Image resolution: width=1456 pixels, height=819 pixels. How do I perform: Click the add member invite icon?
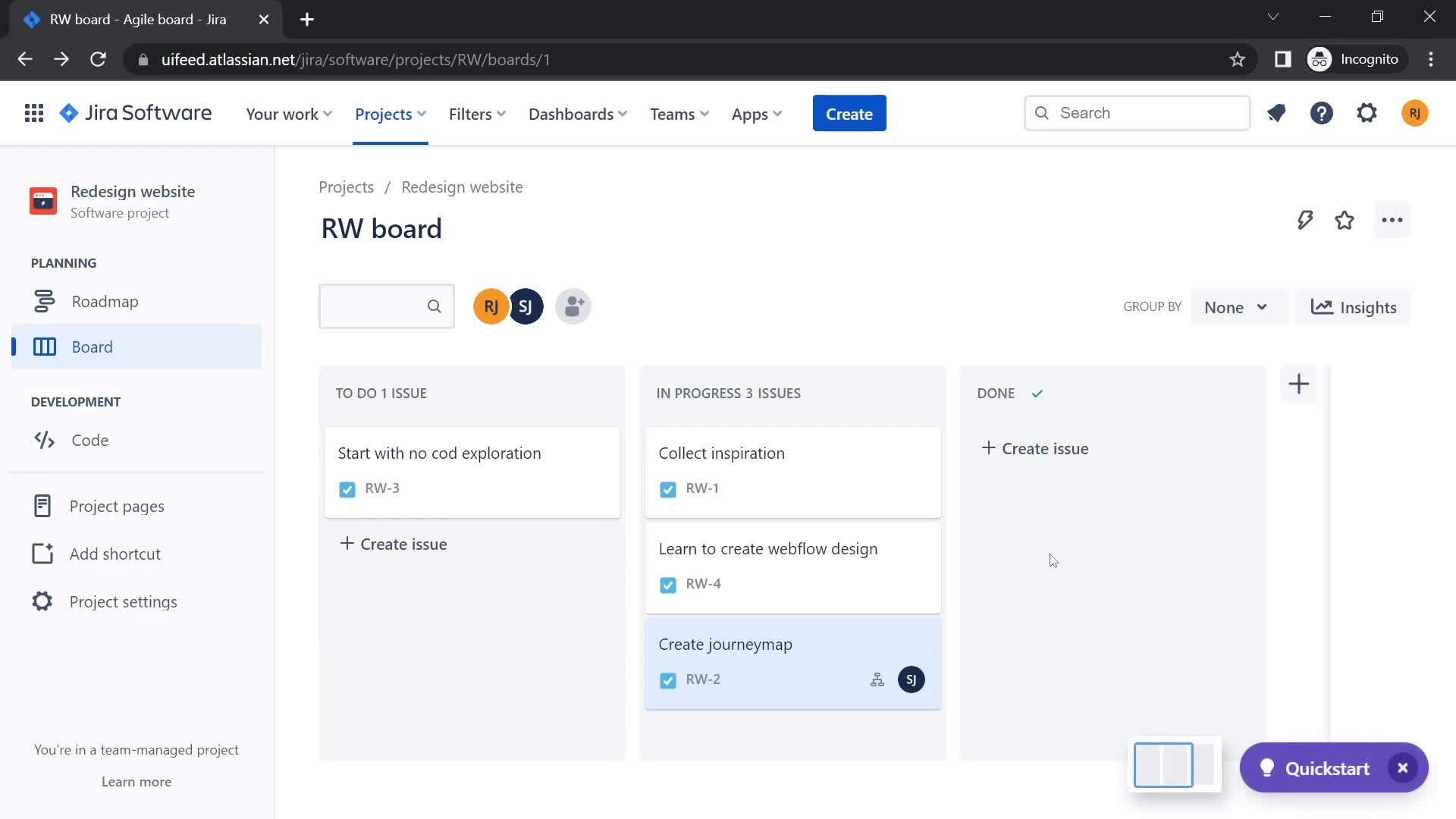tap(574, 306)
